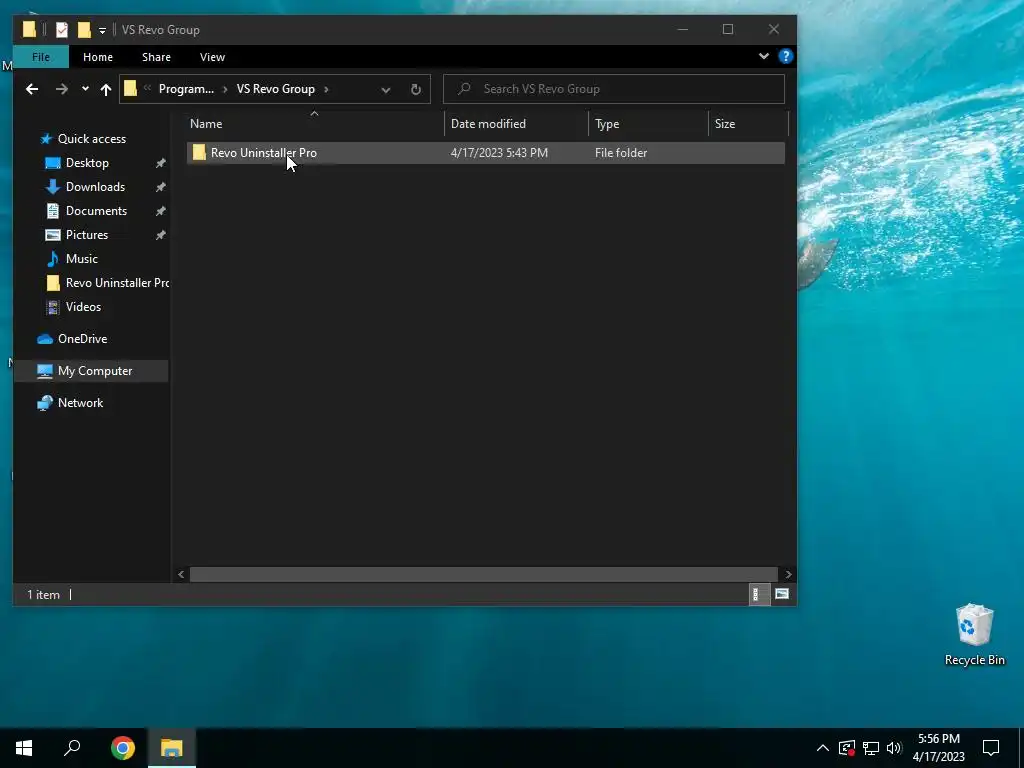Screen dimensions: 1024x768
Task: Click Program... breadcrumb in address bar
Action: (186, 89)
